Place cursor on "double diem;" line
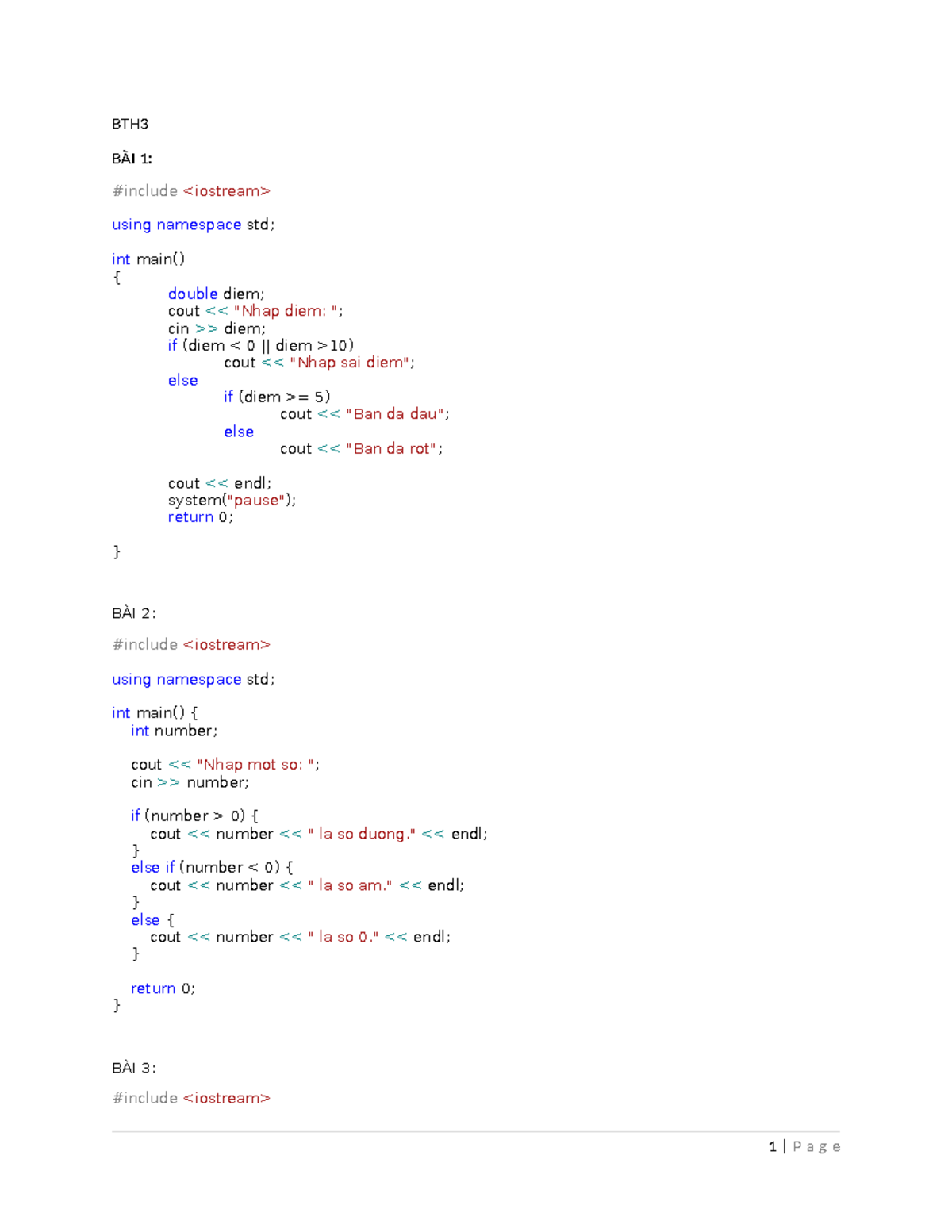Screen dimensions: 952x1232 click(x=216, y=294)
